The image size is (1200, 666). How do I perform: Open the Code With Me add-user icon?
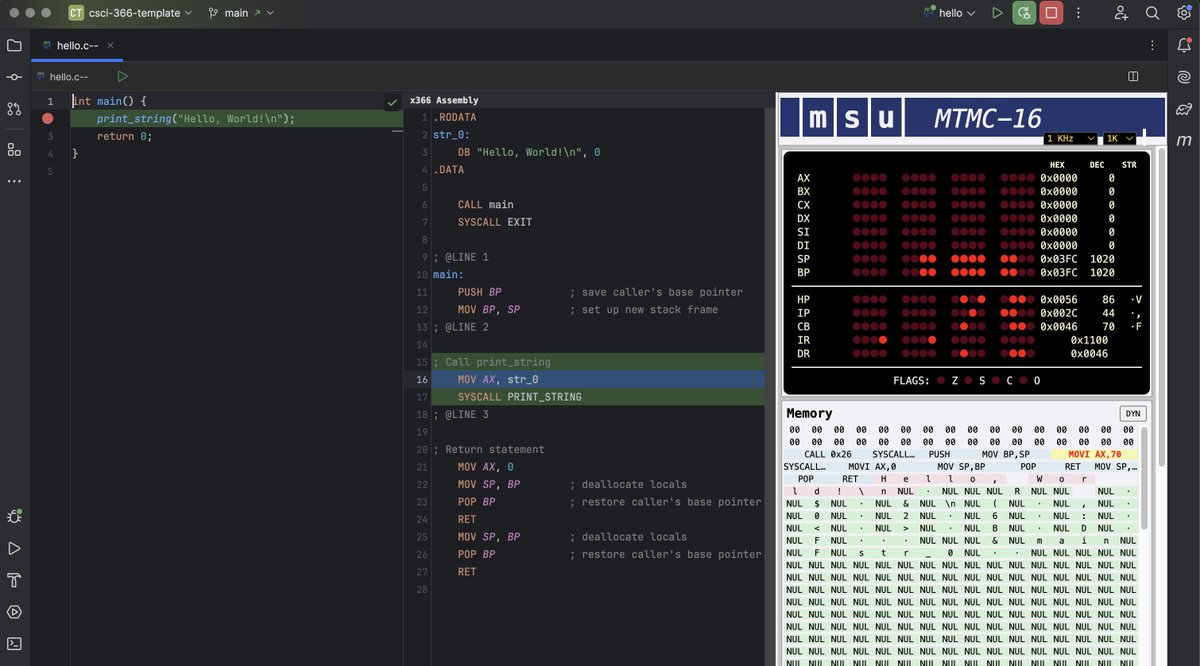1121,13
